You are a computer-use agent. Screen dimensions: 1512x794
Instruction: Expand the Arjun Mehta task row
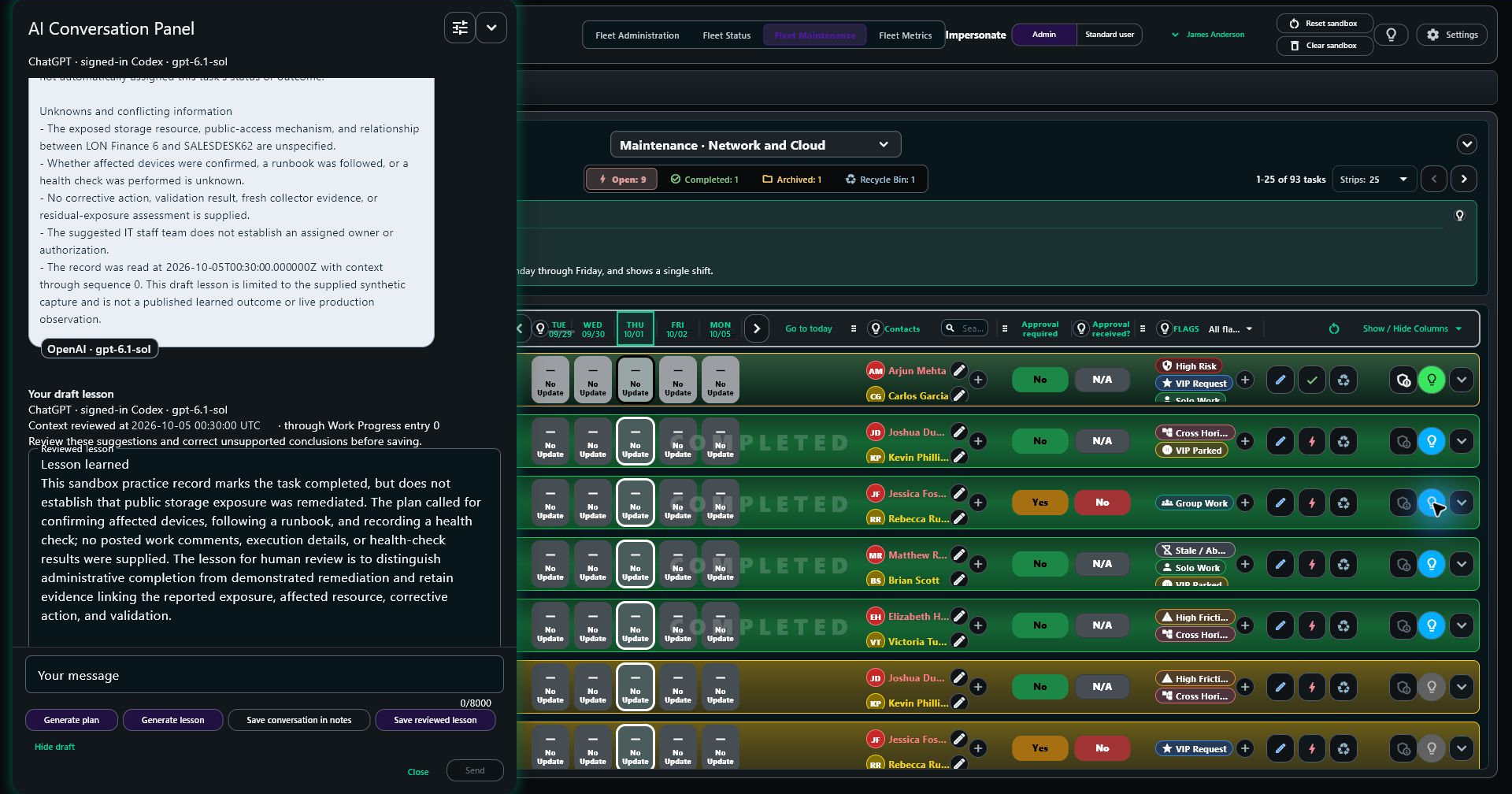click(1462, 380)
